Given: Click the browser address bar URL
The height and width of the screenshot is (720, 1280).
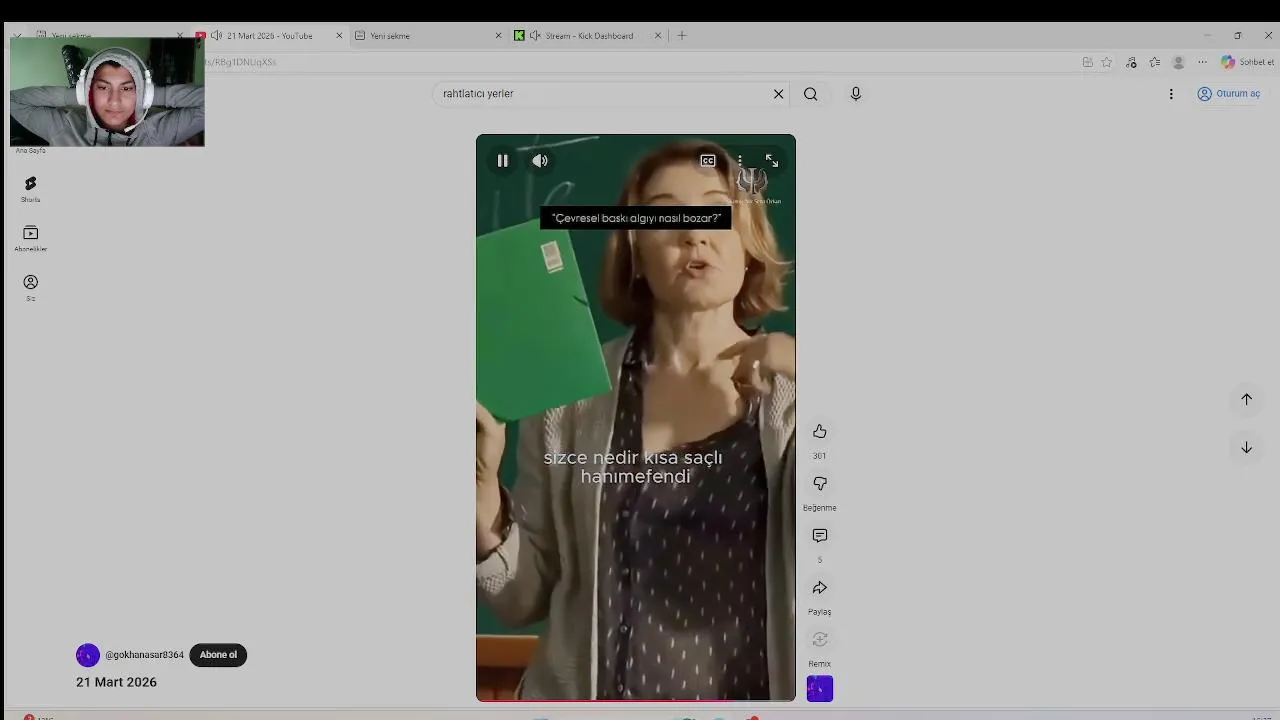Looking at the screenshot, I should [x=241, y=62].
